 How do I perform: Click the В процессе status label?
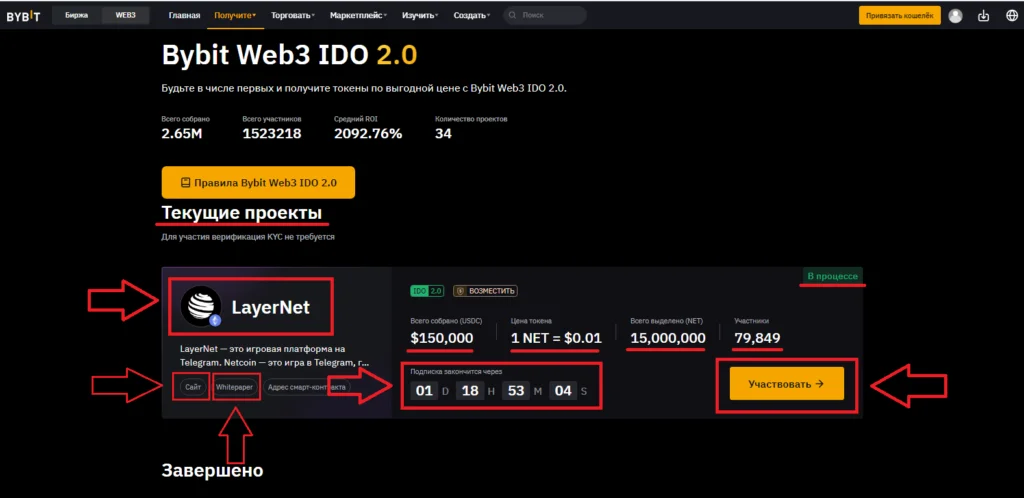833,276
